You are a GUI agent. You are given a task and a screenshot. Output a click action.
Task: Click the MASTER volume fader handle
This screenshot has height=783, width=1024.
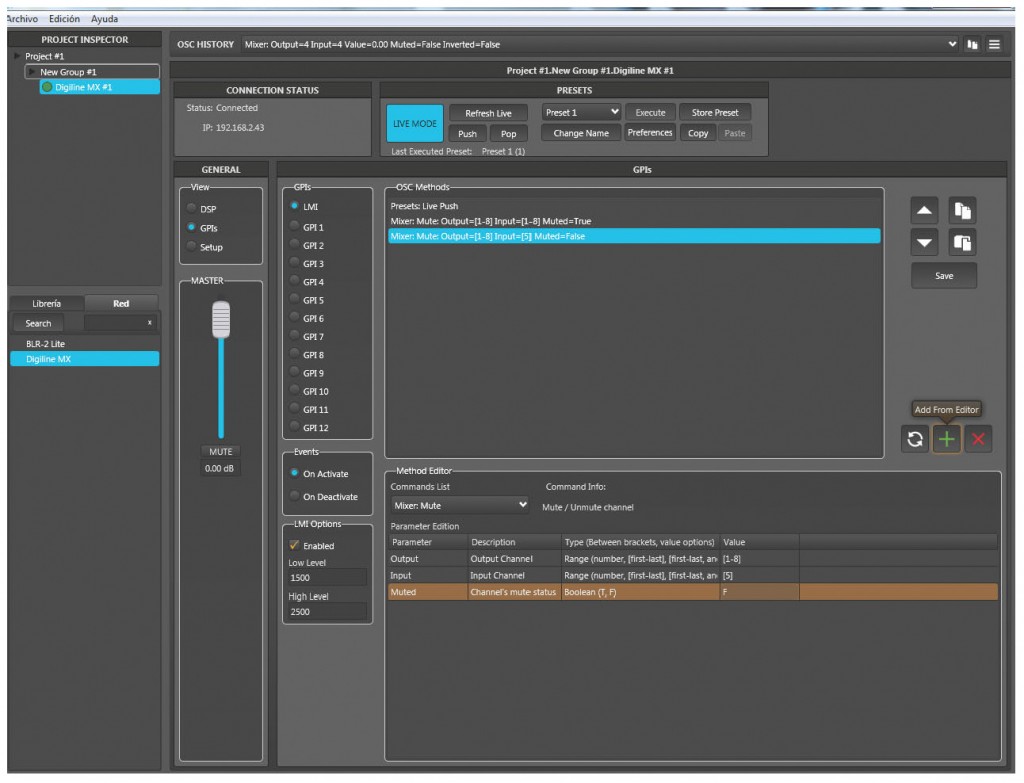[x=221, y=320]
